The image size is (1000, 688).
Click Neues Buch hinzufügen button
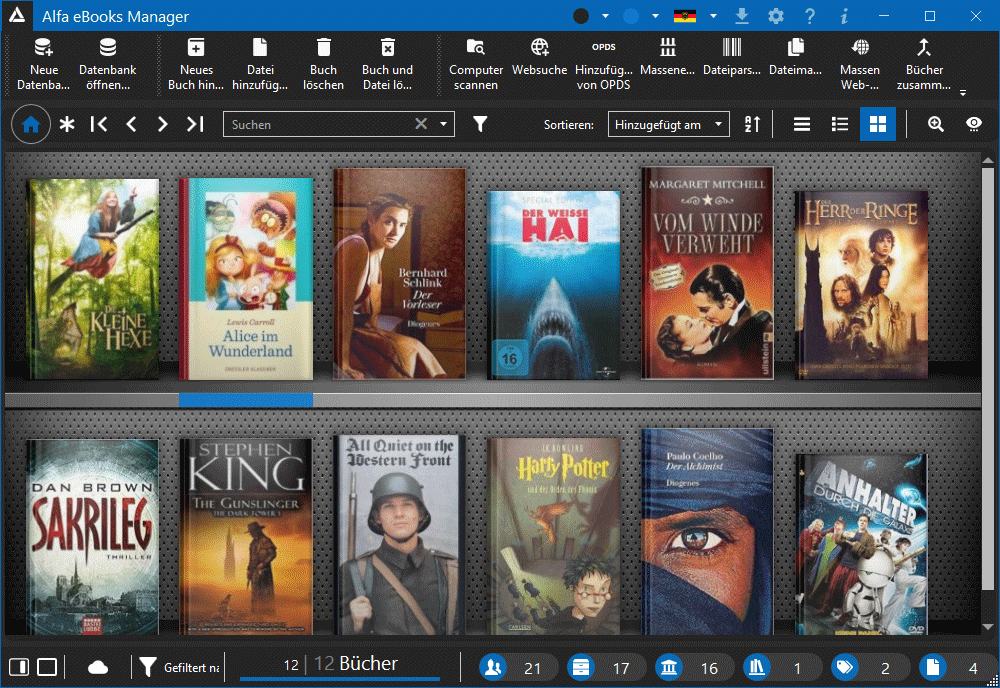pyautogui.click(x=196, y=62)
